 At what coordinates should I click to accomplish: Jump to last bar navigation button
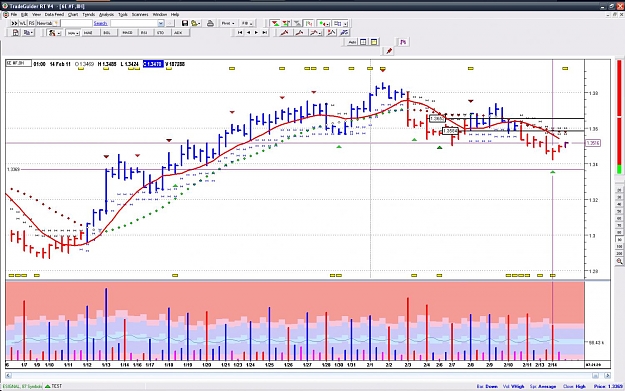(x=264, y=33)
